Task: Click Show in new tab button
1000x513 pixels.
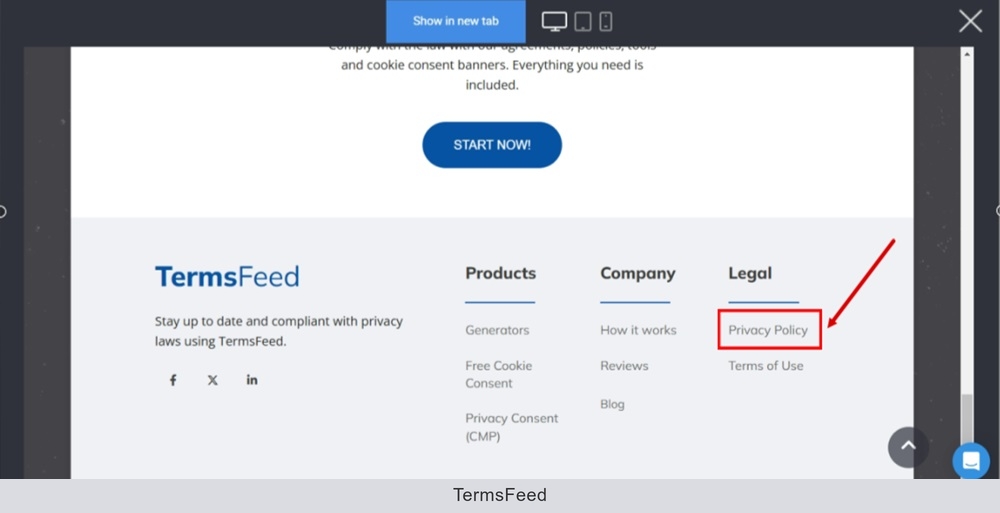Action: [455, 21]
